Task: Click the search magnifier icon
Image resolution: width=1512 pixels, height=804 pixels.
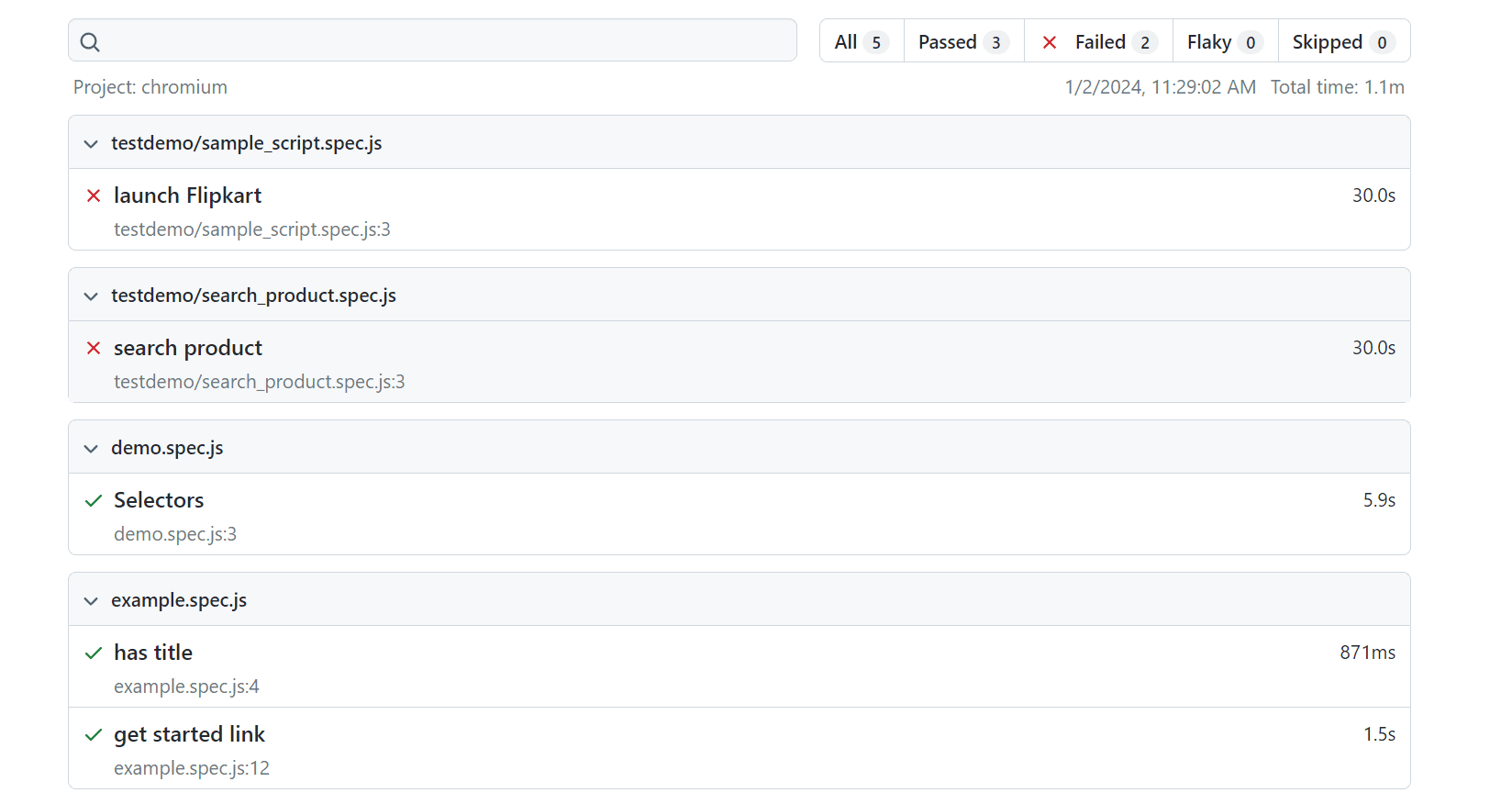Action: point(90,42)
